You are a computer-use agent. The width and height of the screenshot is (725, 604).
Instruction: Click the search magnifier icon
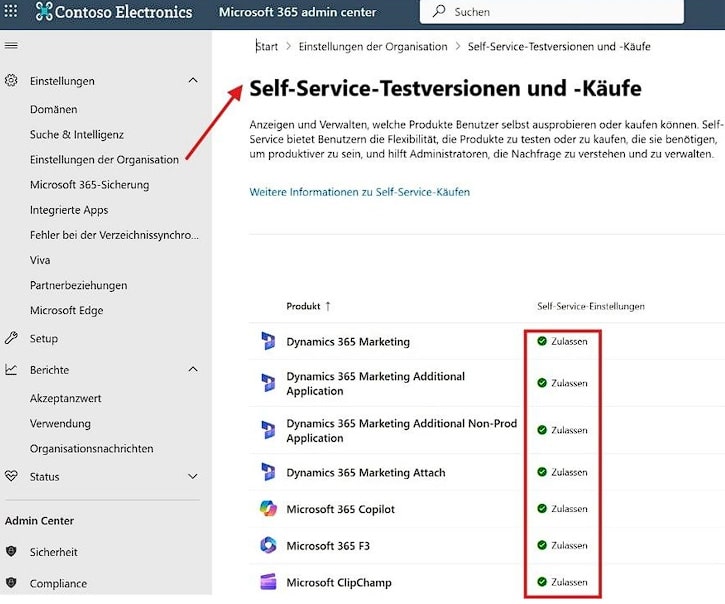[x=439, y=11]
